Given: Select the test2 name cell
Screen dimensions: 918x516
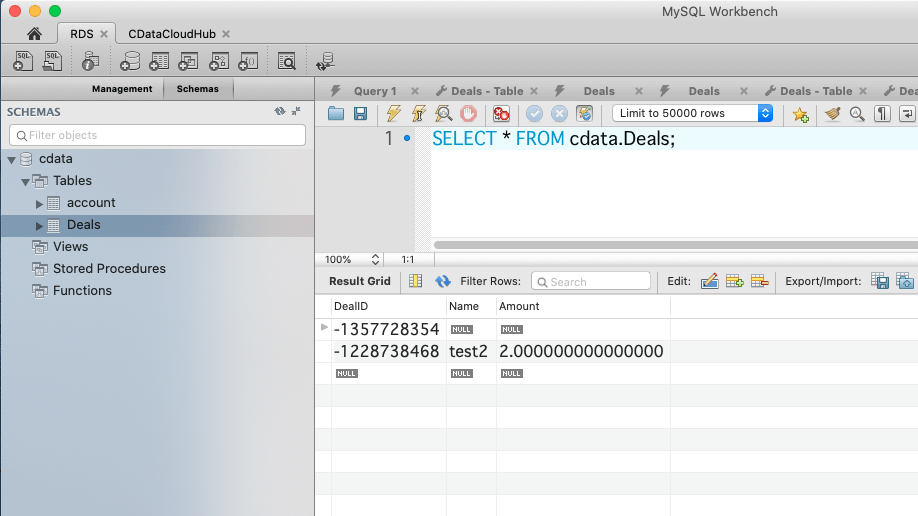Looking at the screenshot, I should (471, 351).
